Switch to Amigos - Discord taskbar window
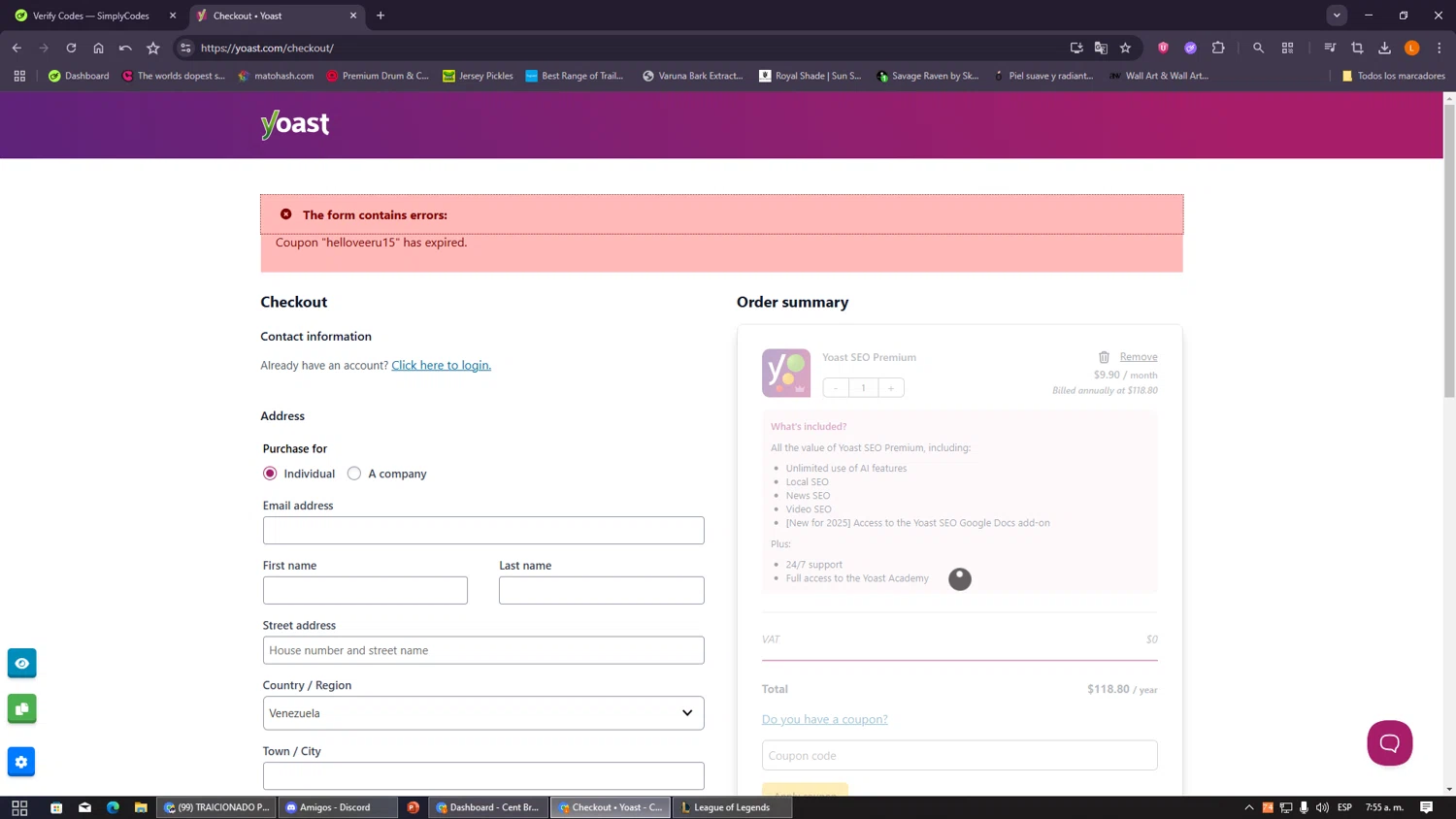Screen dimensions: 1456x819 [x=338, y=807]
